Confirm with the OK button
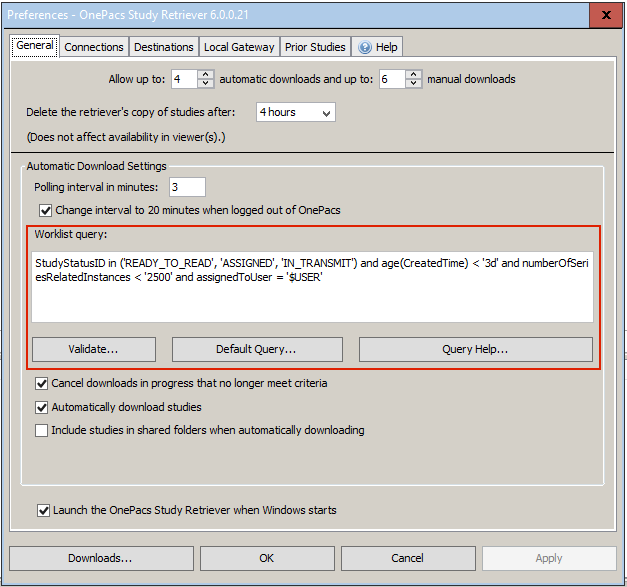 (x=267, y=558)
